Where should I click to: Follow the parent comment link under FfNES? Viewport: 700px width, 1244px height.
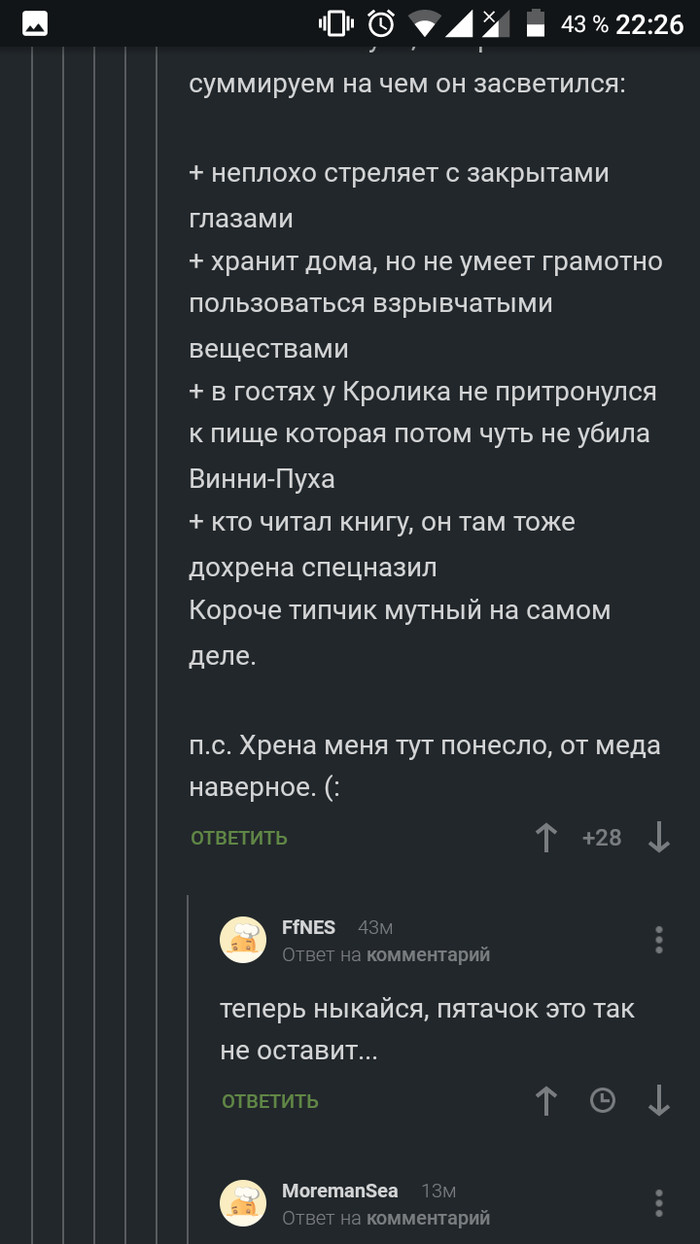point(428,955)
